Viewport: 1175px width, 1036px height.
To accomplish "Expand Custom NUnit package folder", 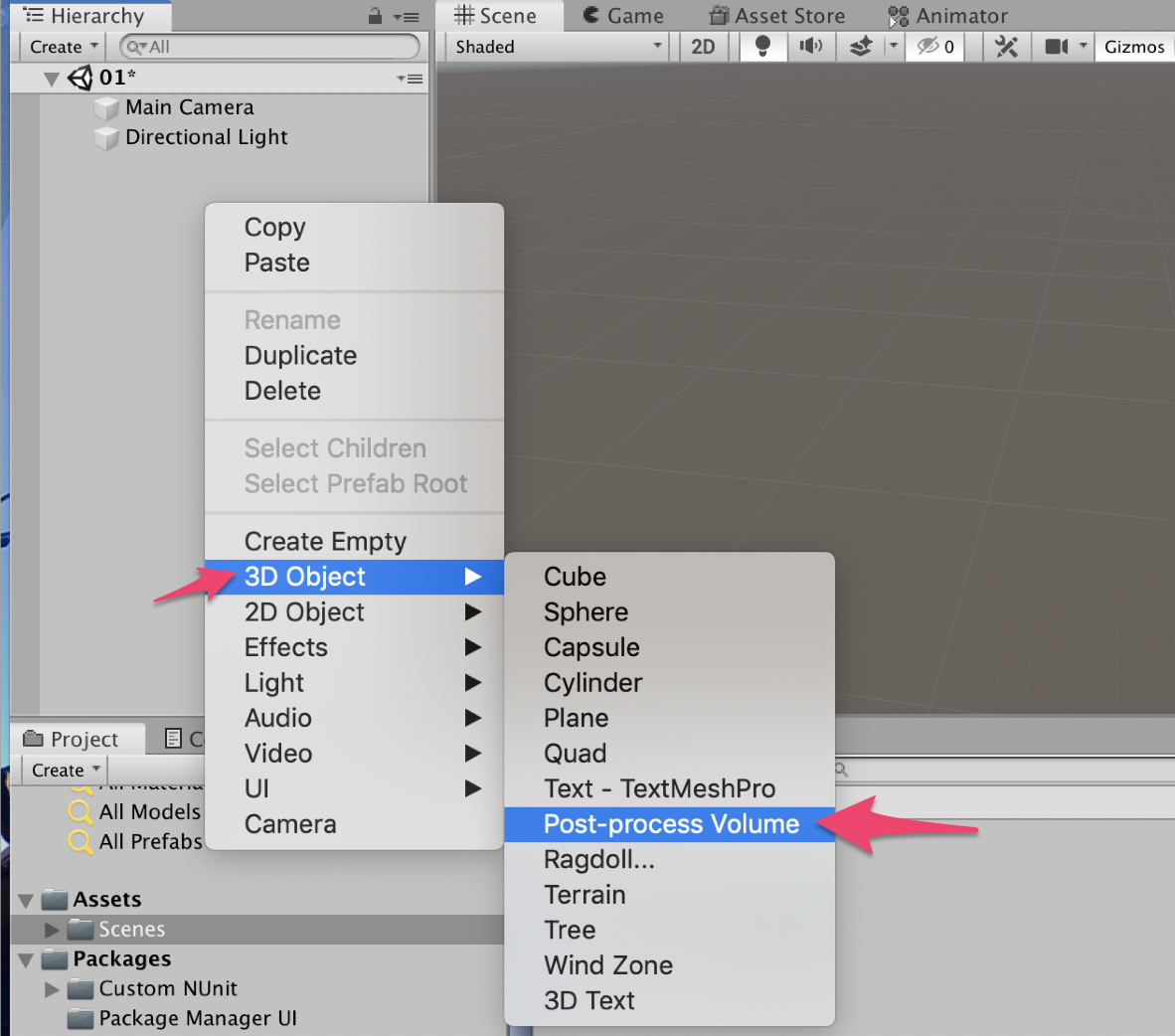I will (x=52, y=989).
